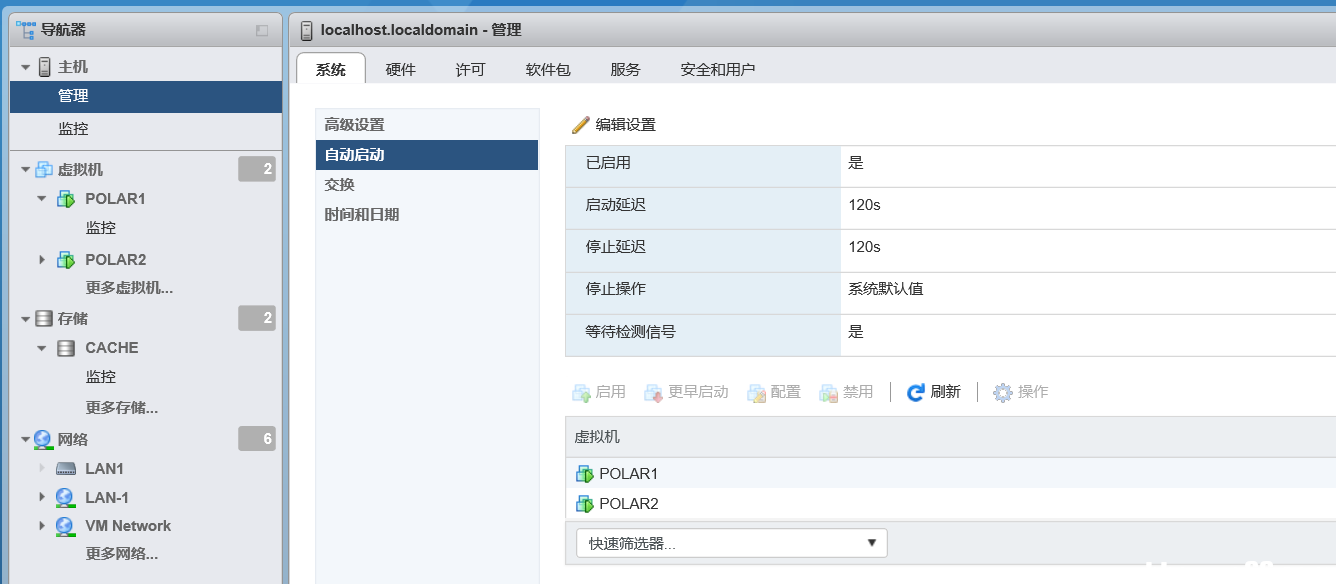
Task: Click the LAN1 network adapter icon
Action: click(x=66, y=469)
